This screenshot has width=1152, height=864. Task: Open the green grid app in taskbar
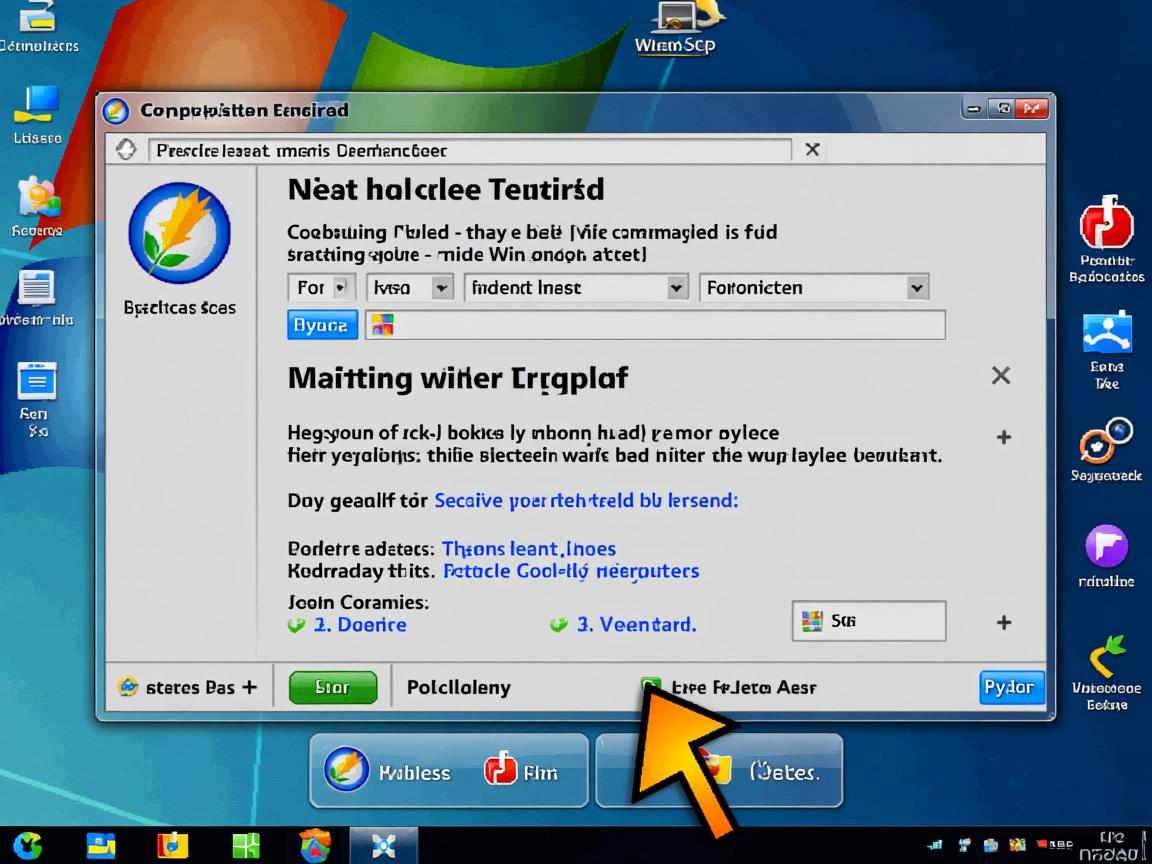pos(246,846)
